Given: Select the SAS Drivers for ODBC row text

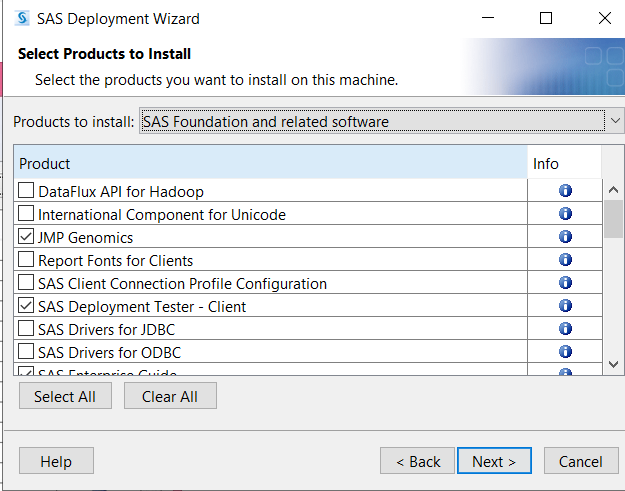Looking at the screenshot, I should (110, 352).
